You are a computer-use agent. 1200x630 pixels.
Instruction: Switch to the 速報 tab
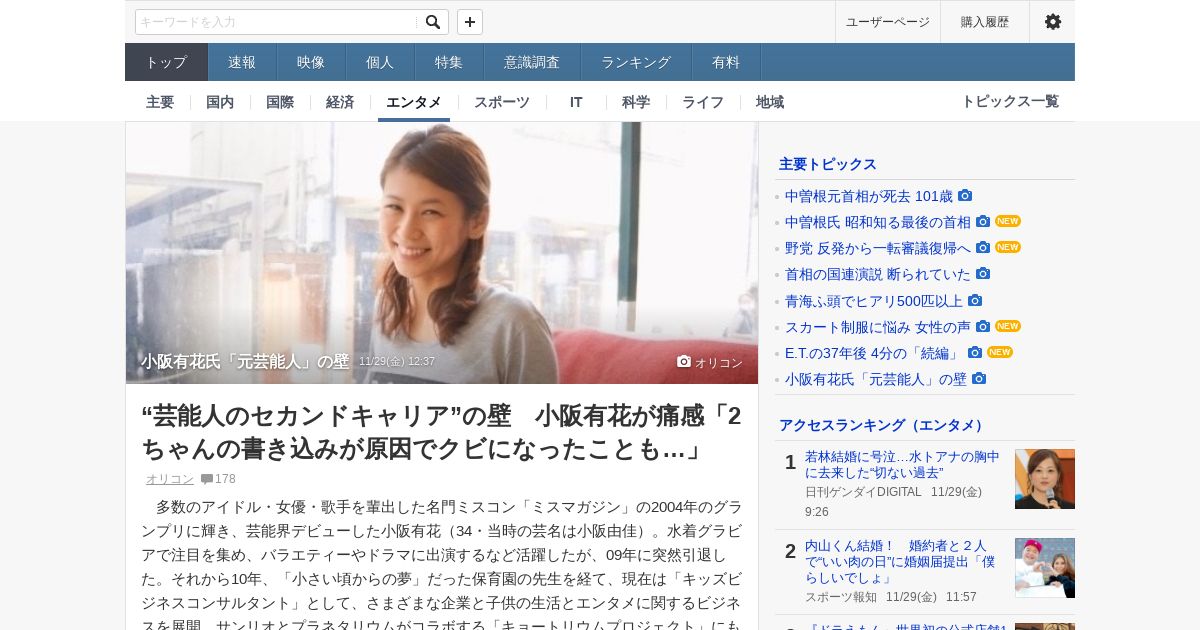click(242, 62)
